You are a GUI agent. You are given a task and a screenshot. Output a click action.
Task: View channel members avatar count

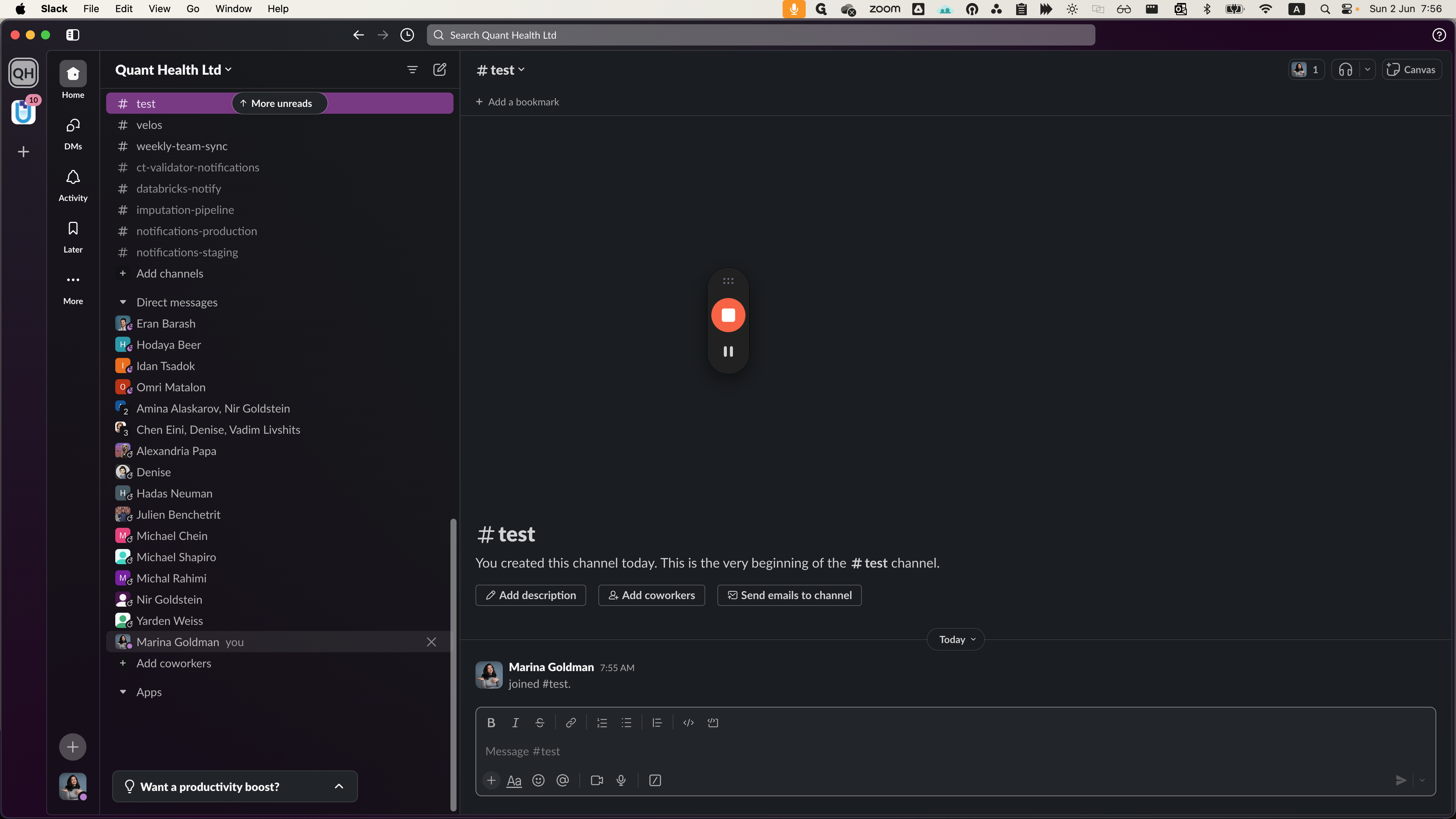coord(1307,69)
